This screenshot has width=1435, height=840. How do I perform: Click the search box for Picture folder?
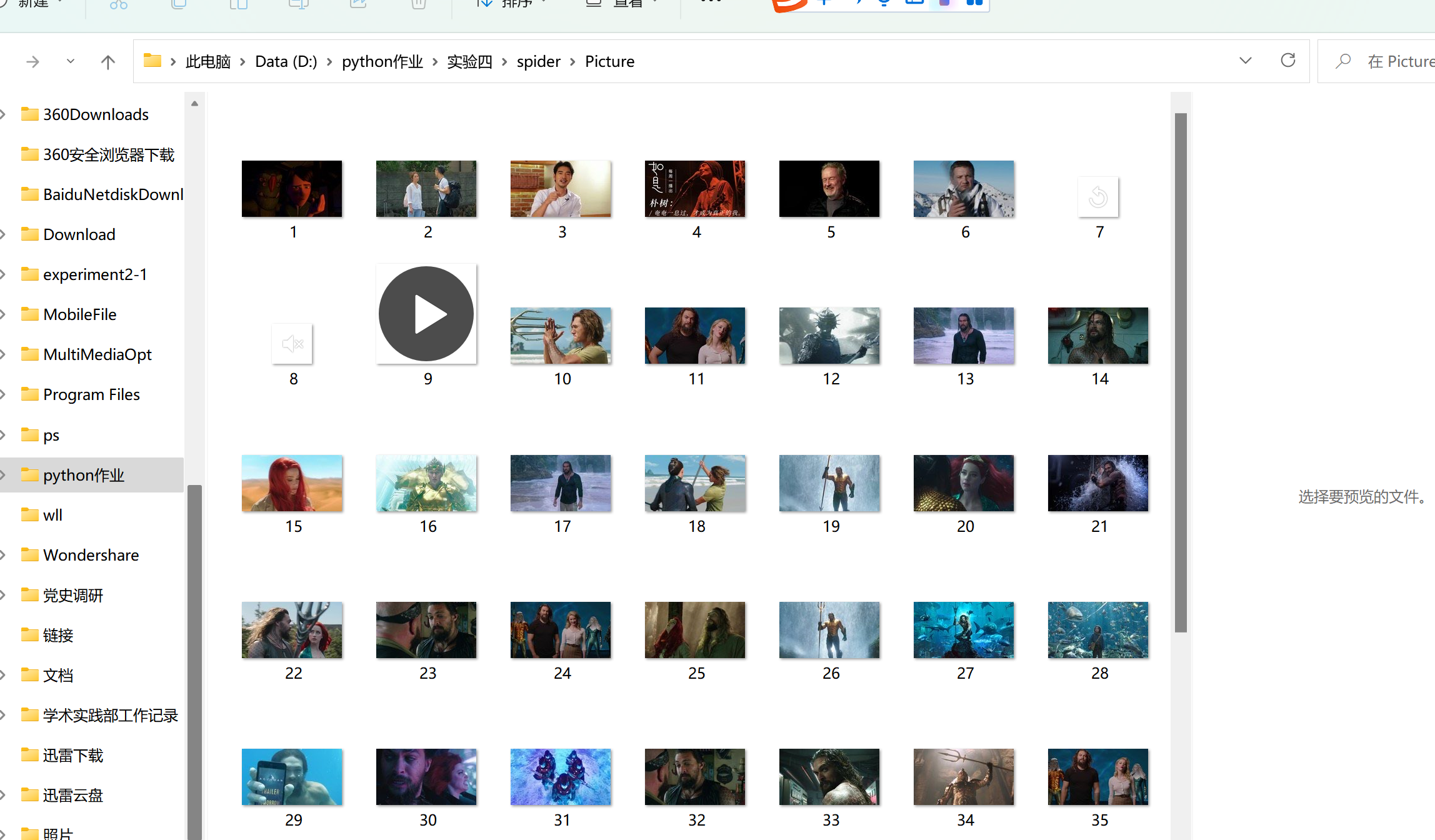(x=1376, y=61)
